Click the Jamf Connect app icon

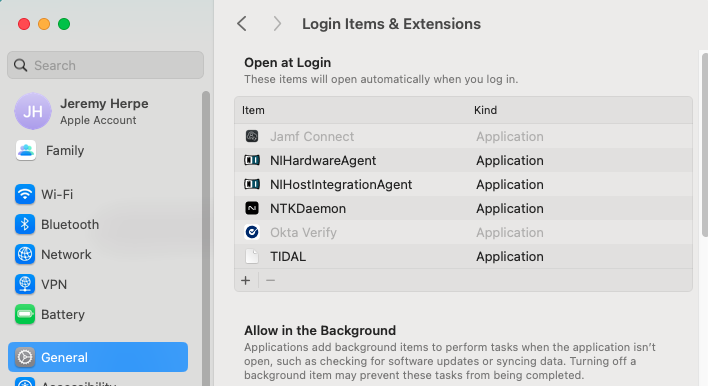pyautogui.click(x=252, y=136)
